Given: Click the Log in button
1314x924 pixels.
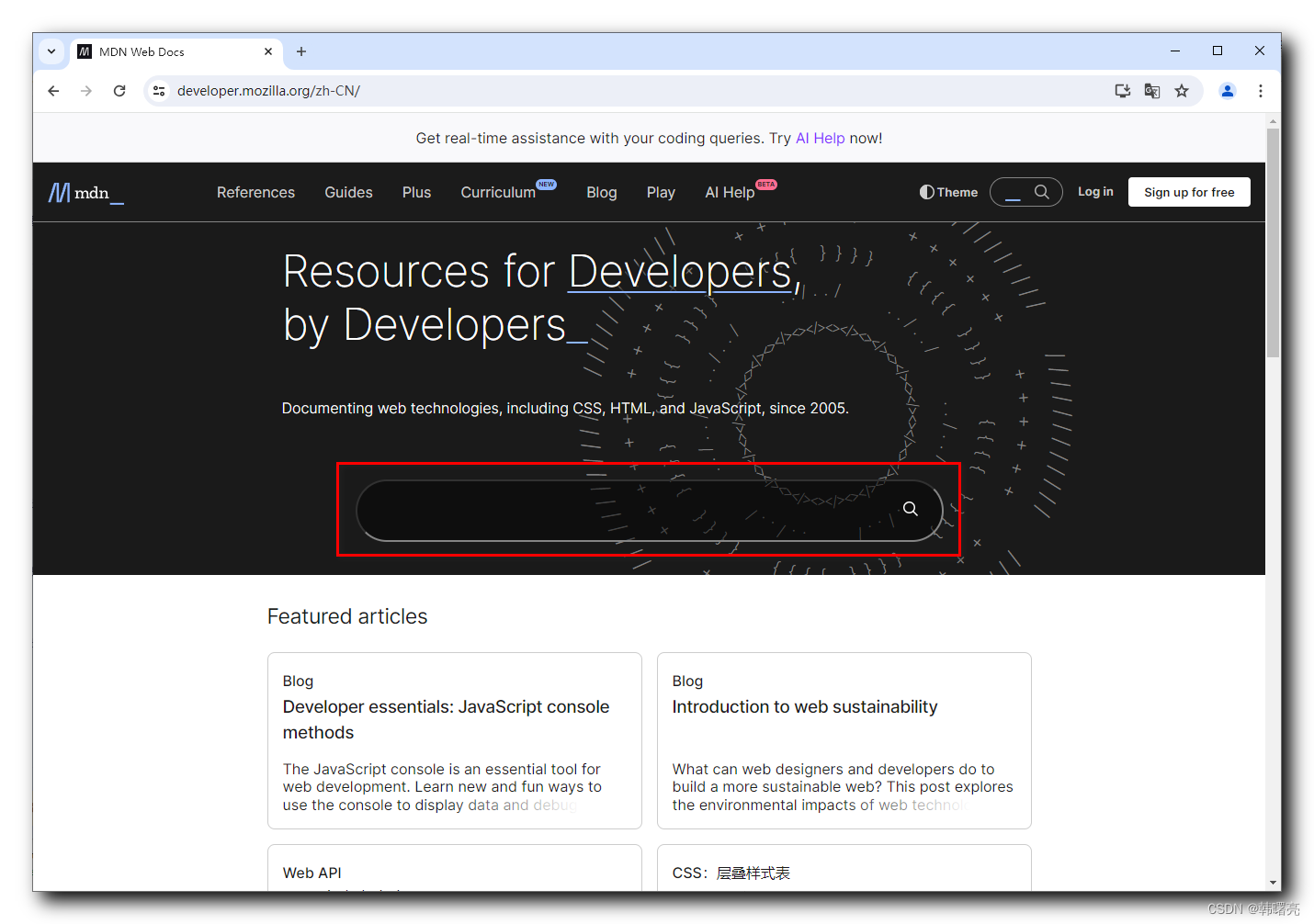Looking at the screenshot, I should coord(1095,192).
